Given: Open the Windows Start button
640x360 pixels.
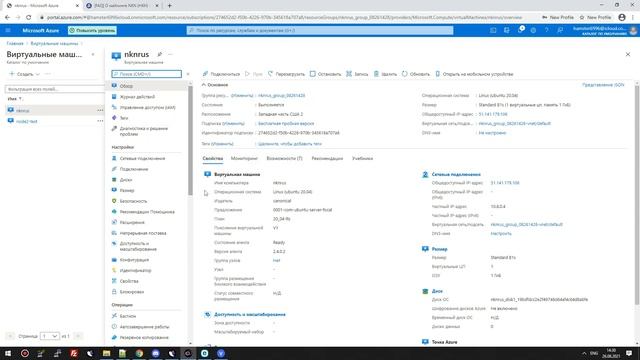Looking at the screenshot, I should (8, 353).
